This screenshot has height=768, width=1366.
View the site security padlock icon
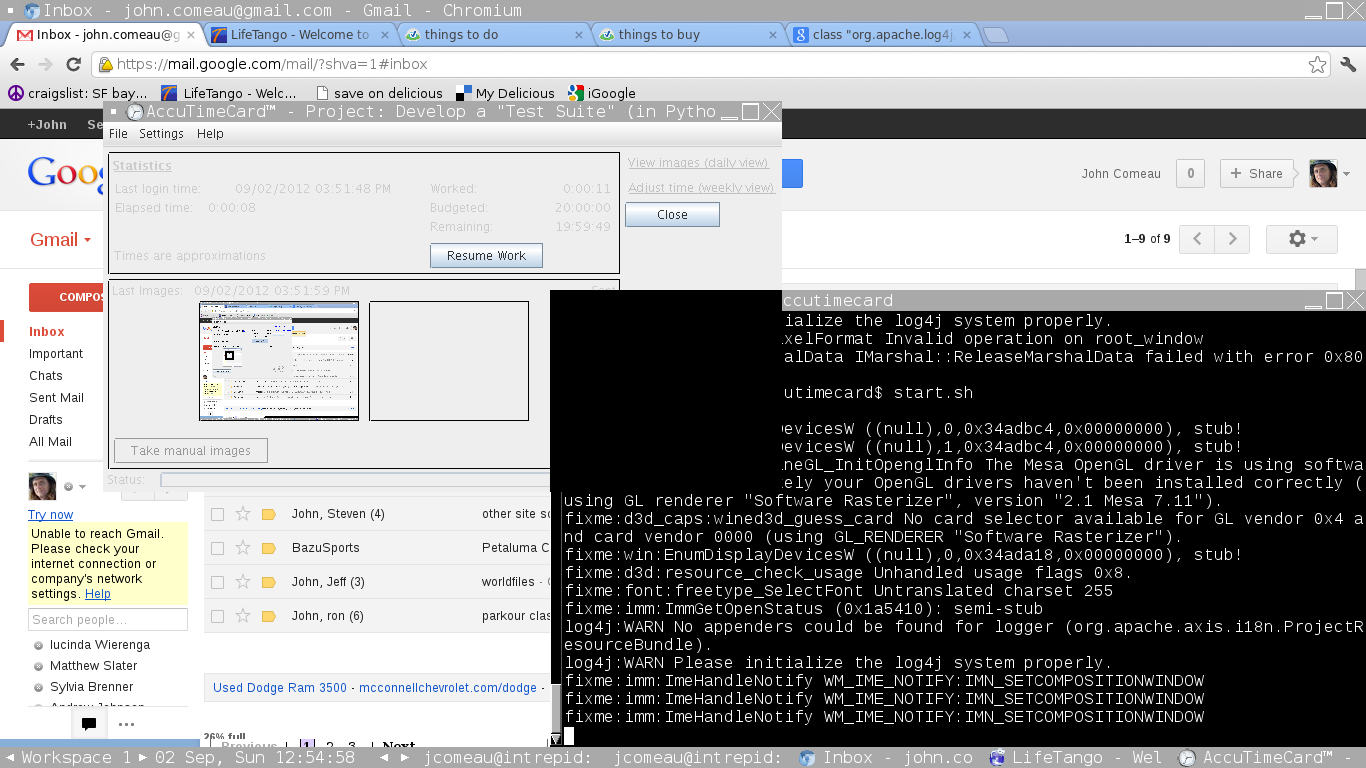pos(104,64)
